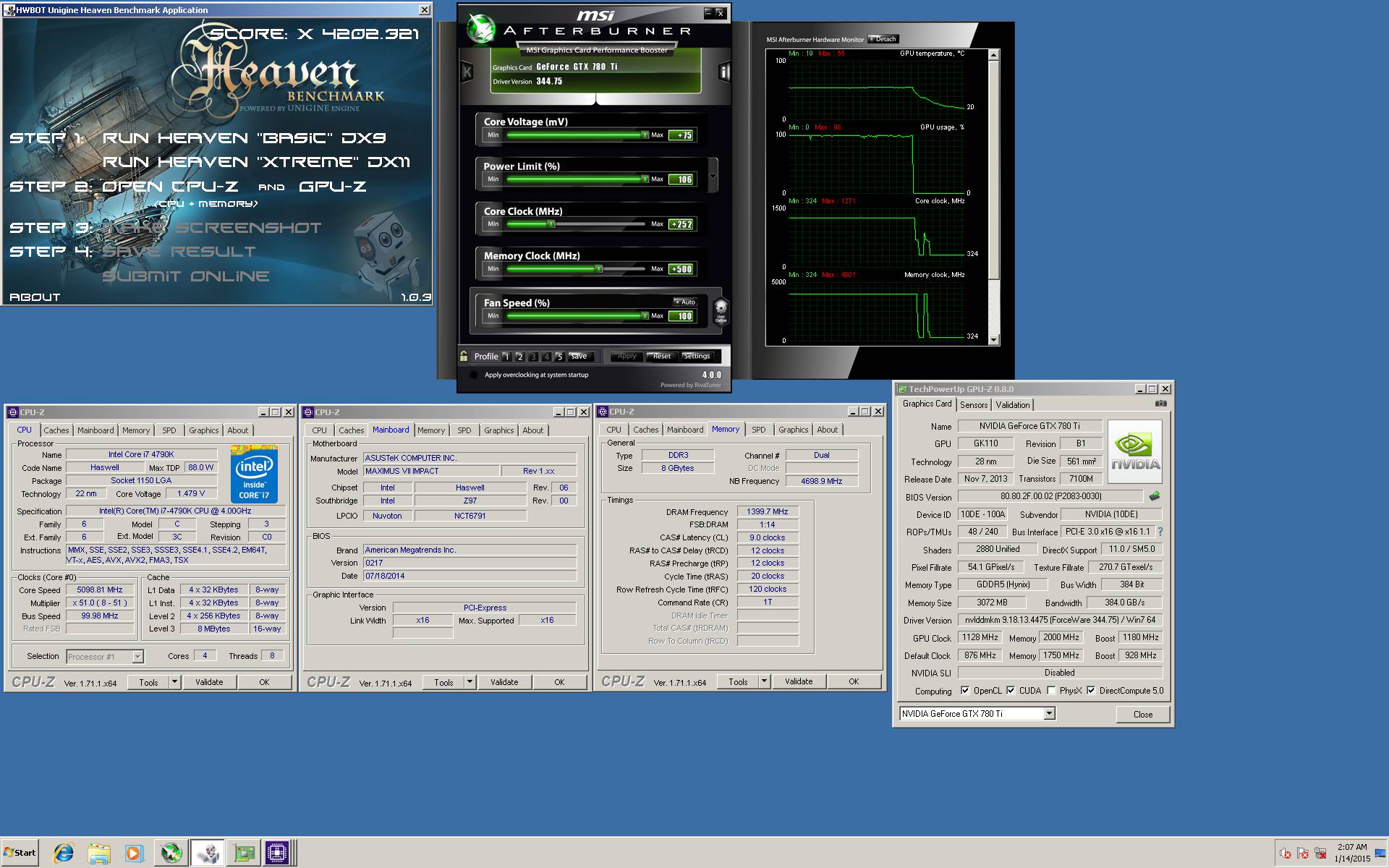This screenshot has width=1389, height=868.
Task: Click the Afterburner profile lock icon
Action: coord(464,356)
